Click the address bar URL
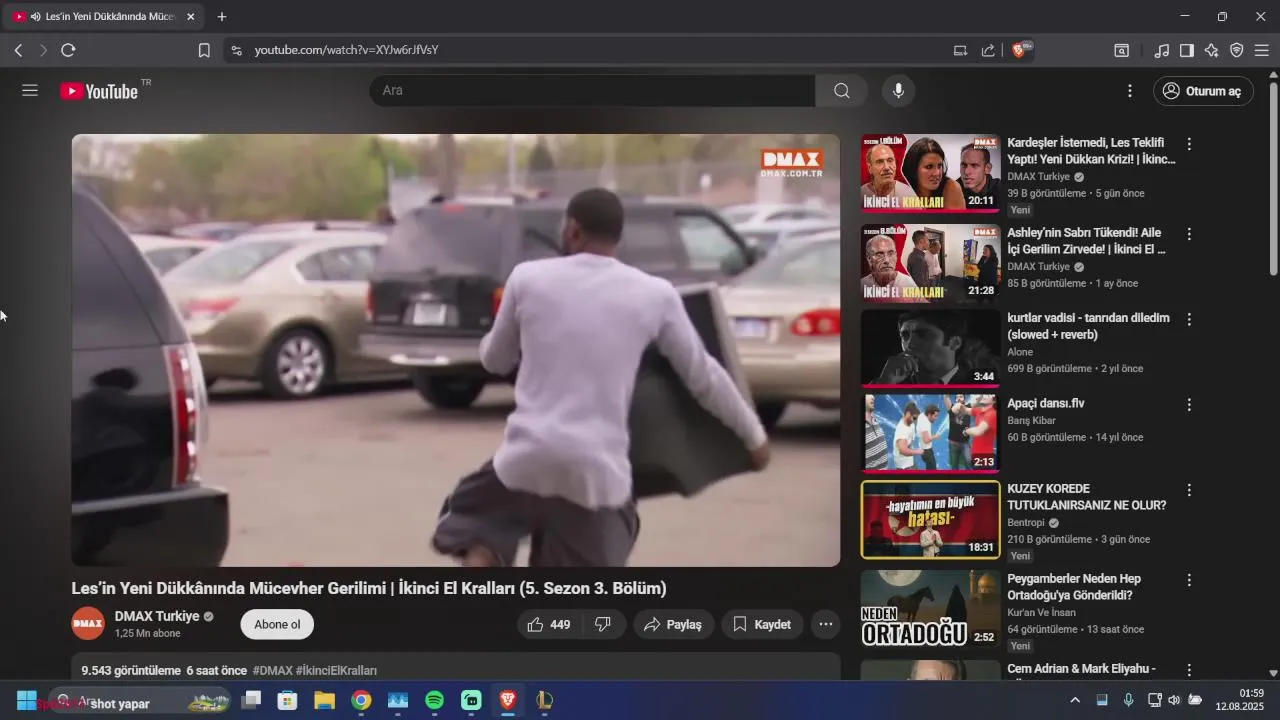The image size is (1280, 720). coord(346,50)
